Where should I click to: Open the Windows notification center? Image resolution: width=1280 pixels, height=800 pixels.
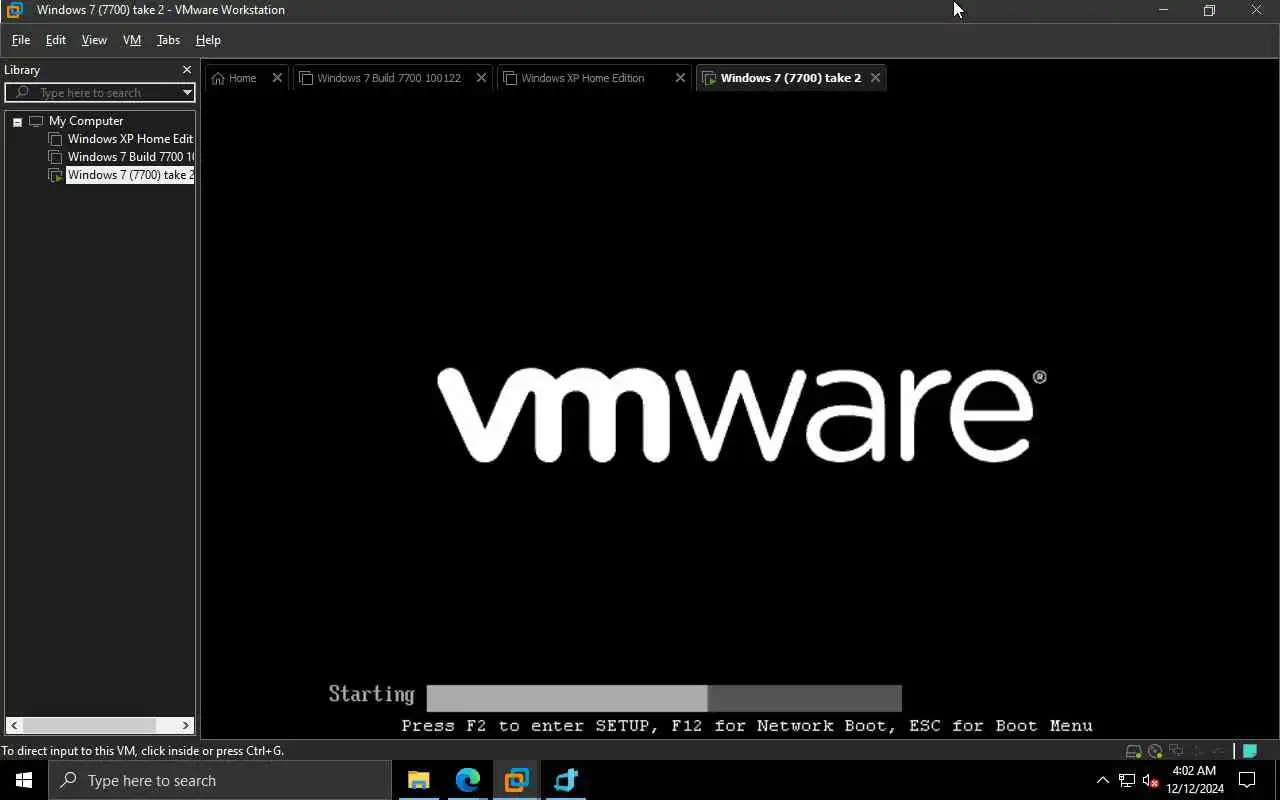point(1247,780)
